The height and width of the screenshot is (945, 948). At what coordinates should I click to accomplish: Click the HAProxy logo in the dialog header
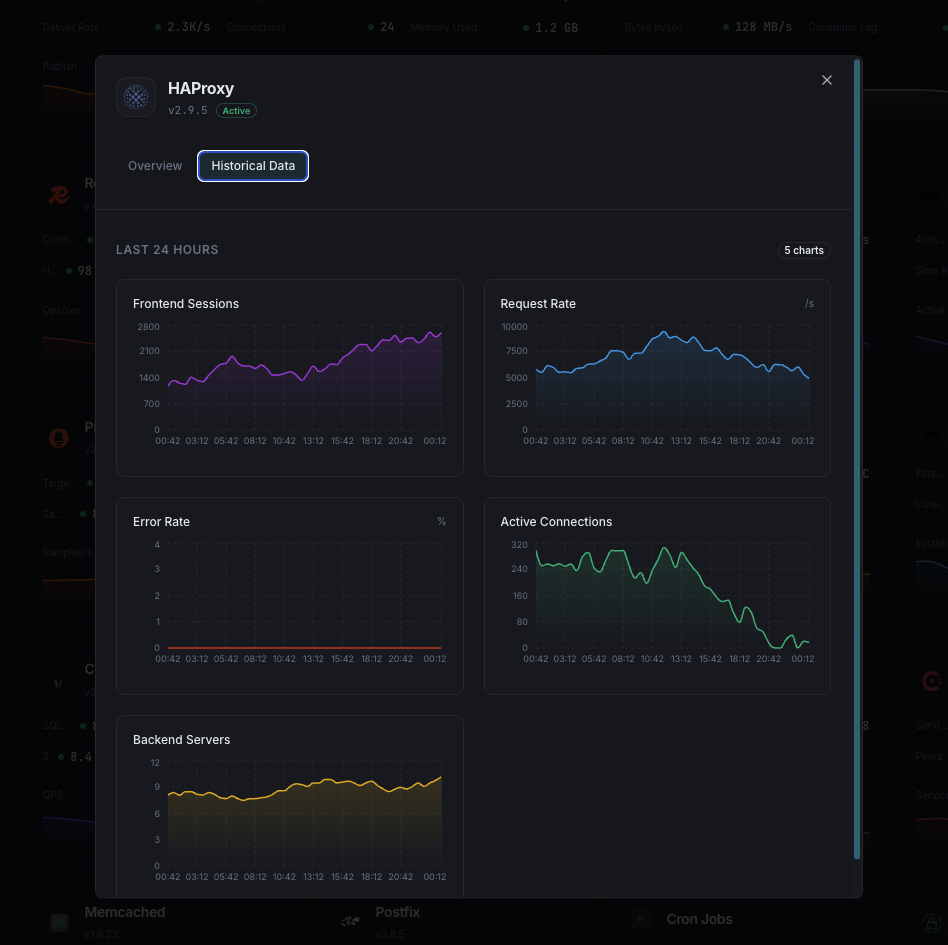tap(135, 97)
